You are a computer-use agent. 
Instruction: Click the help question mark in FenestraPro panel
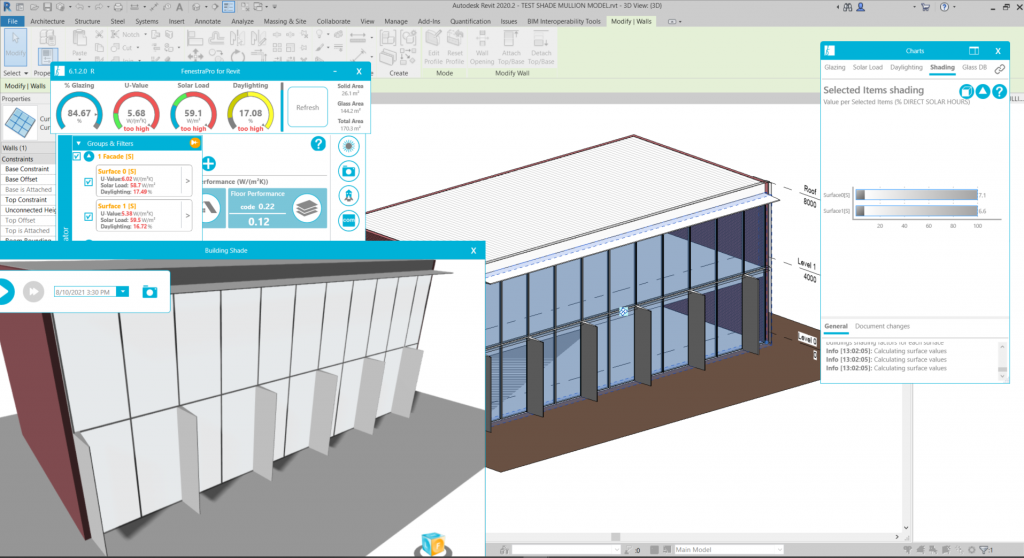pos(318,144)
